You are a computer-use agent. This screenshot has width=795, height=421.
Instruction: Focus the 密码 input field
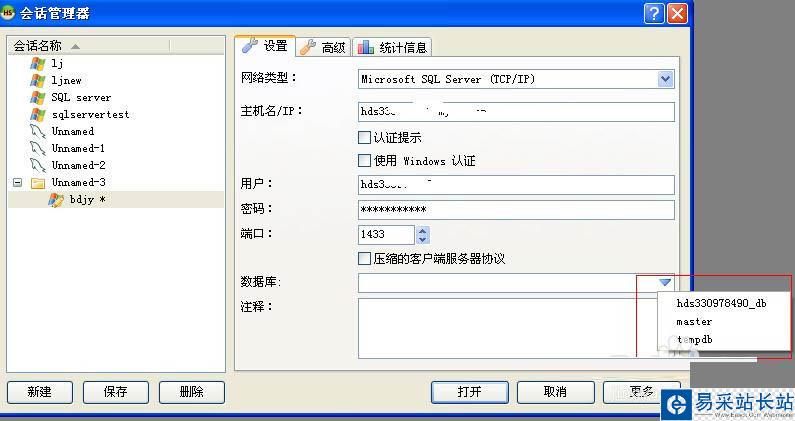[516, 209]
